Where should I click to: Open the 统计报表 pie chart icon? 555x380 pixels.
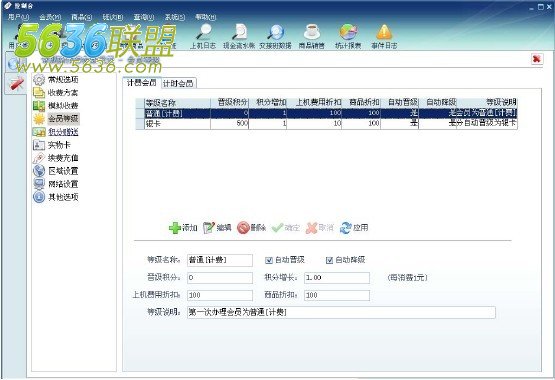click(x=348, y=31)
